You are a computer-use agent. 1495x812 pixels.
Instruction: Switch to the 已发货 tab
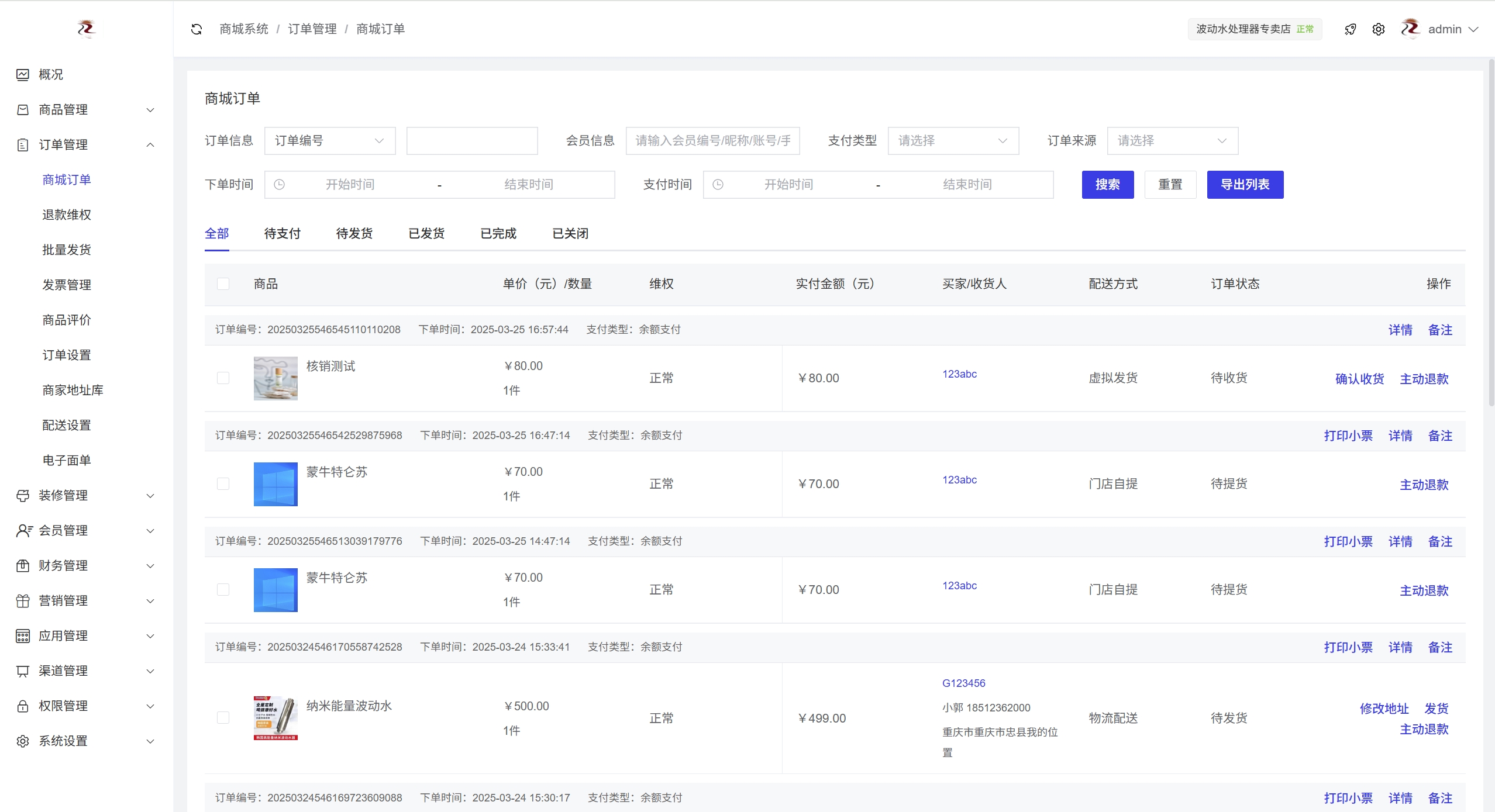(x=426, y=234)
